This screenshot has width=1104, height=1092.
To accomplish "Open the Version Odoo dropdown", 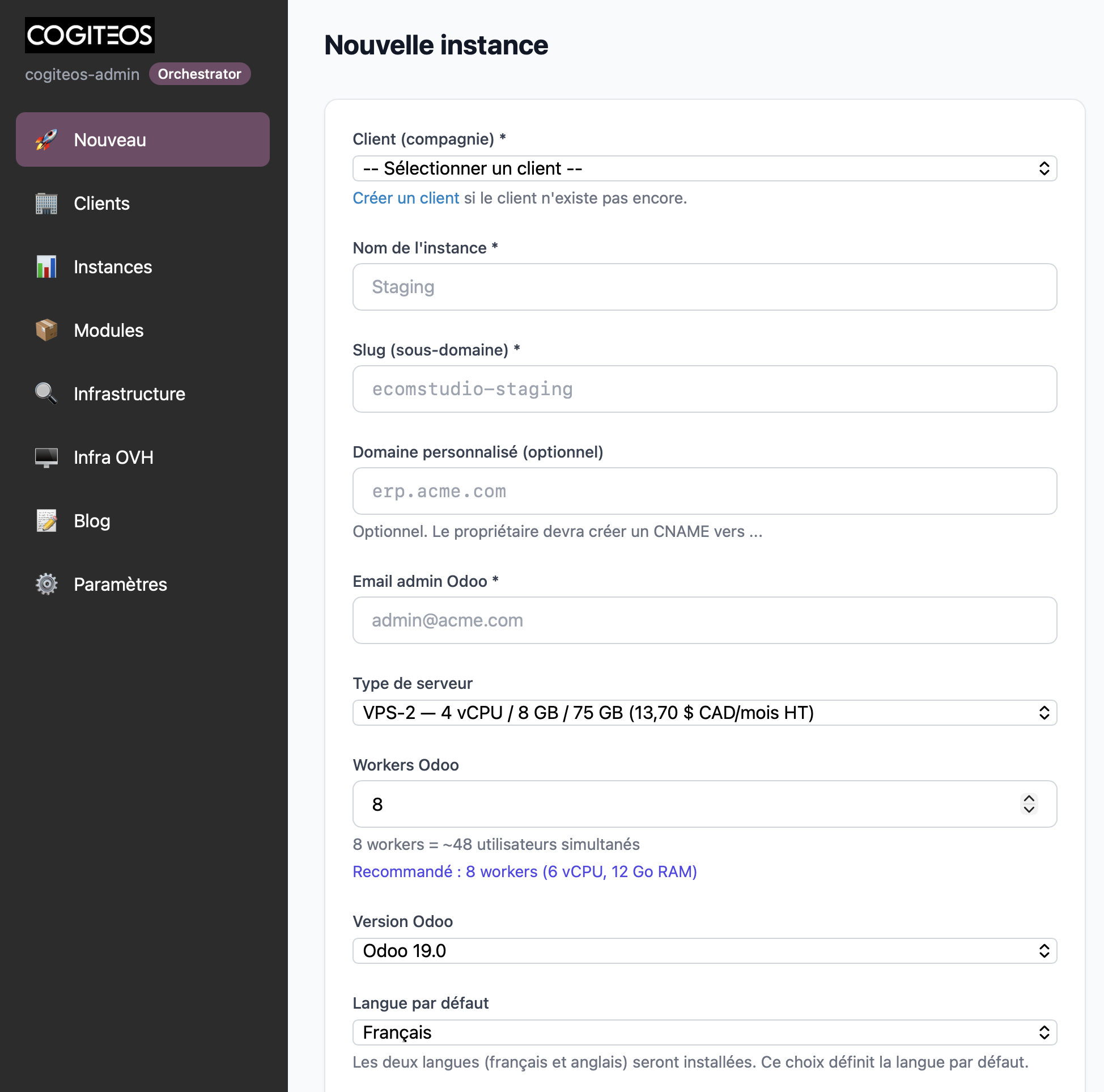I will coord(704,950).
